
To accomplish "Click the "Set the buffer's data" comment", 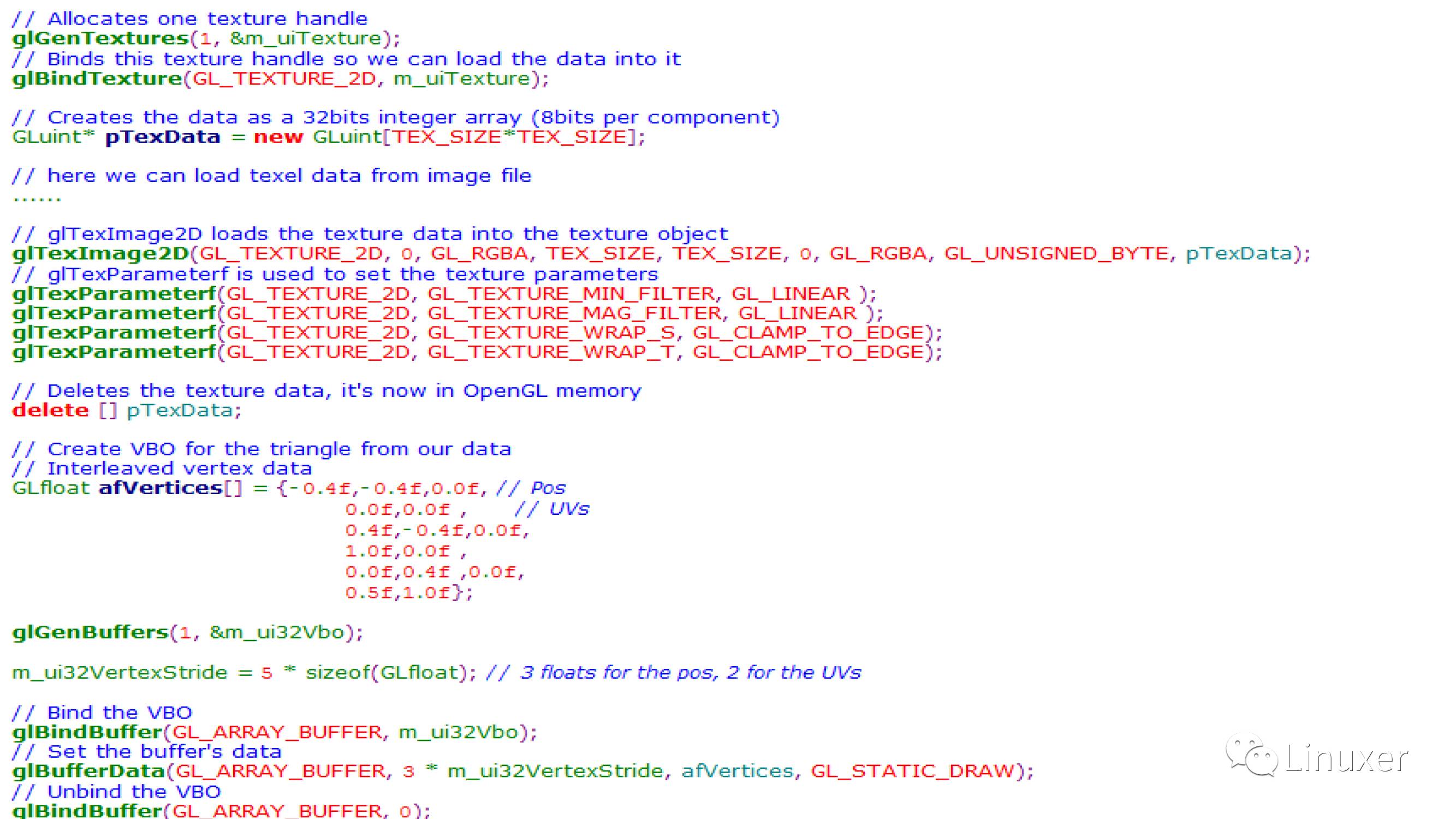I will coord(146,751).
